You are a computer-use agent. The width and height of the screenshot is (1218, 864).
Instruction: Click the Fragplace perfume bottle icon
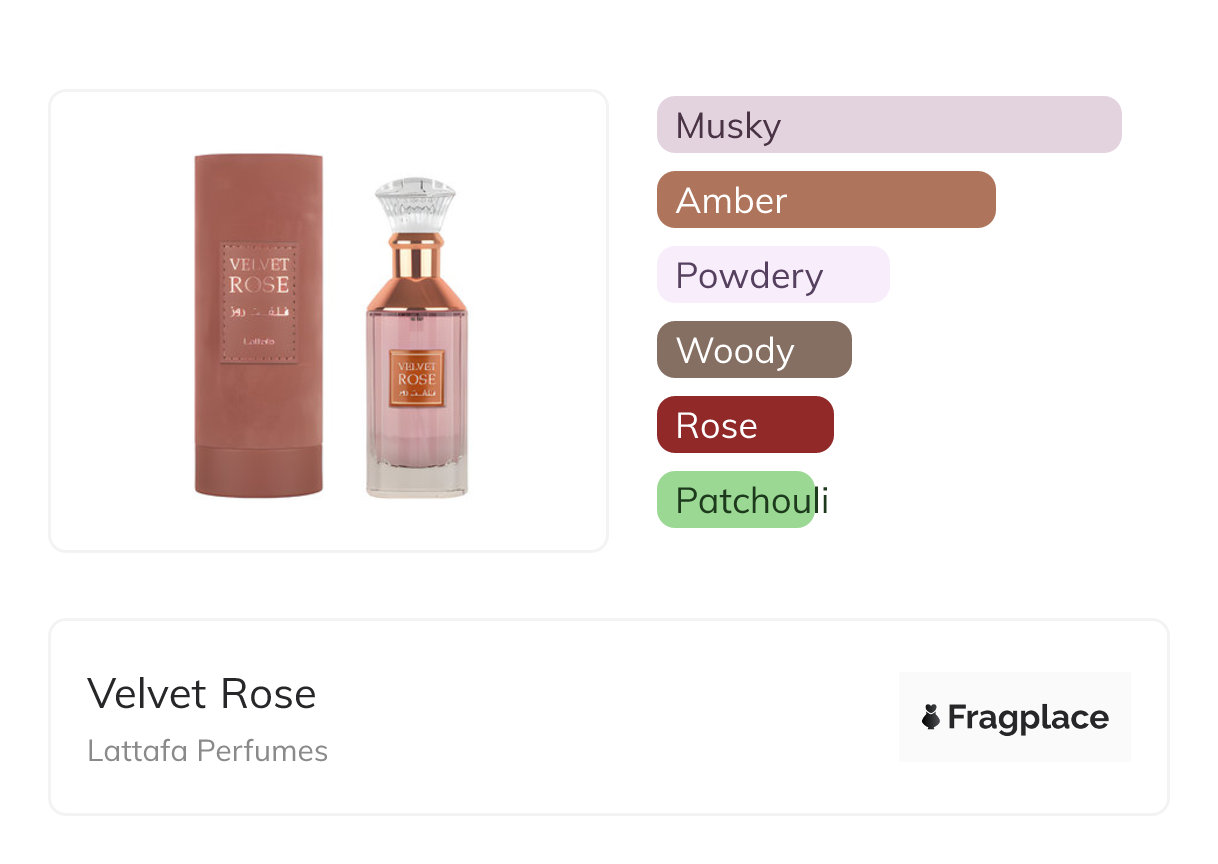coord(931,717)
